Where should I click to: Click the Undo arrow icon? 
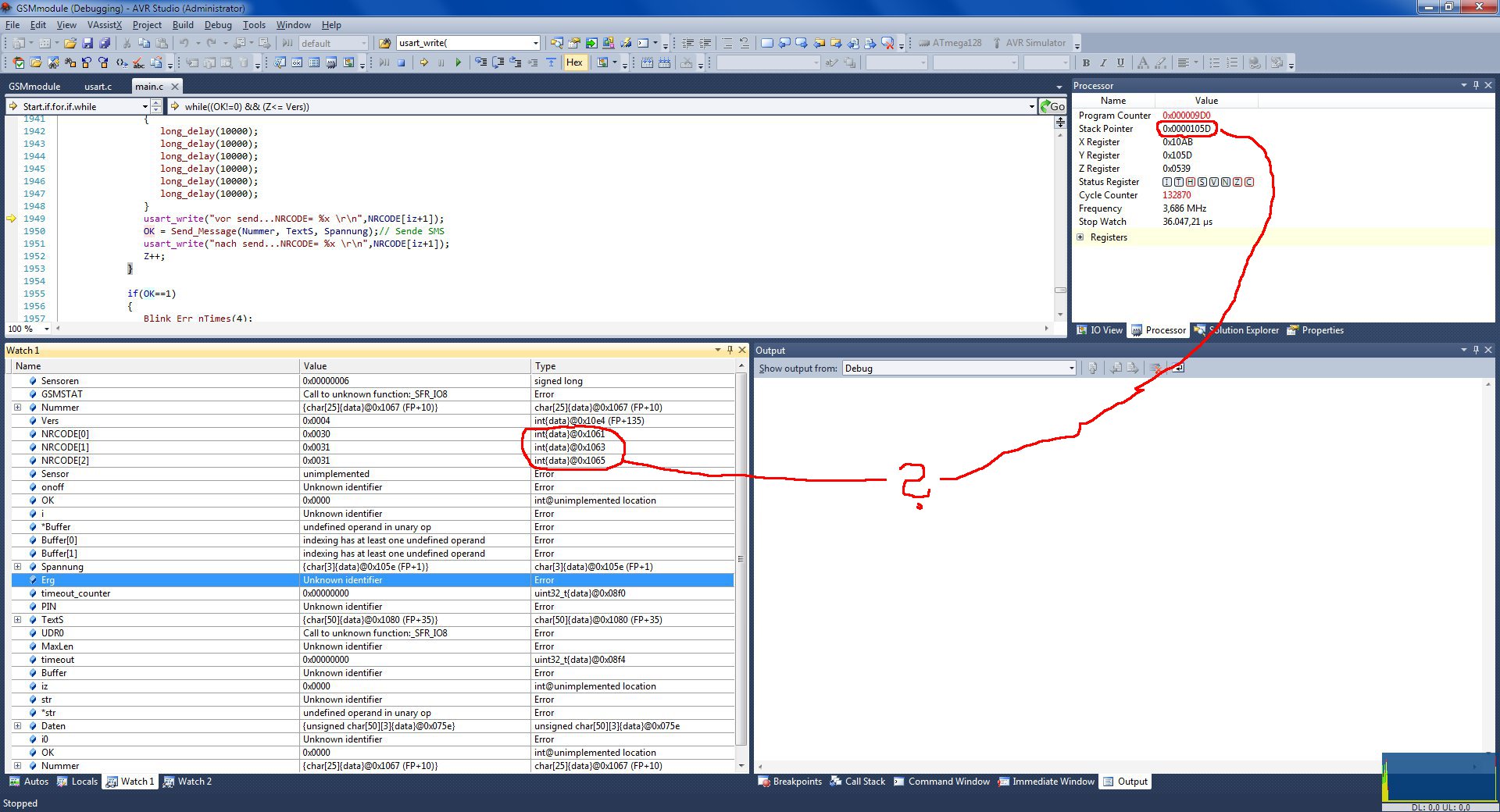(184, 43)
